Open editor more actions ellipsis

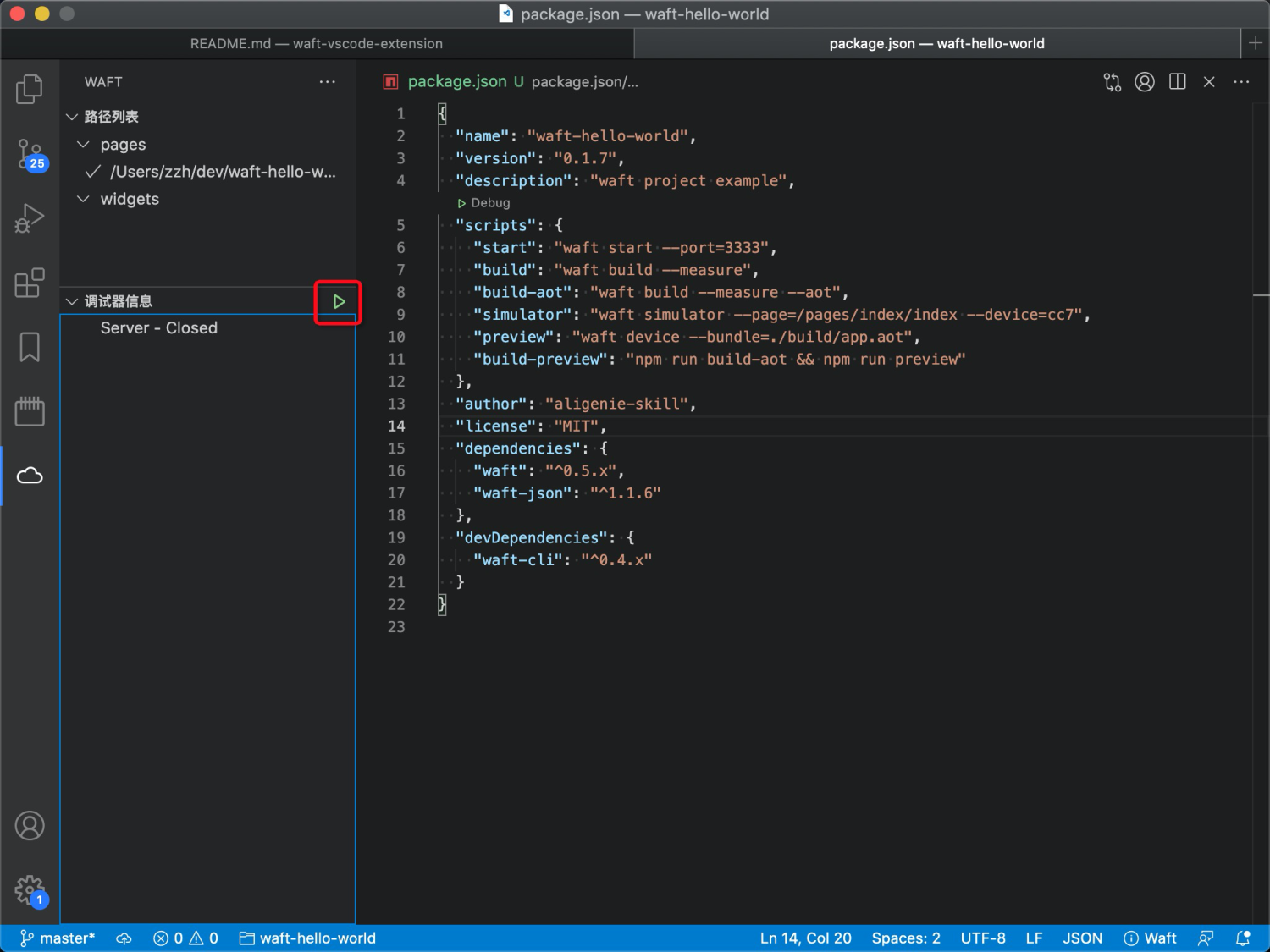point(1241,82)
